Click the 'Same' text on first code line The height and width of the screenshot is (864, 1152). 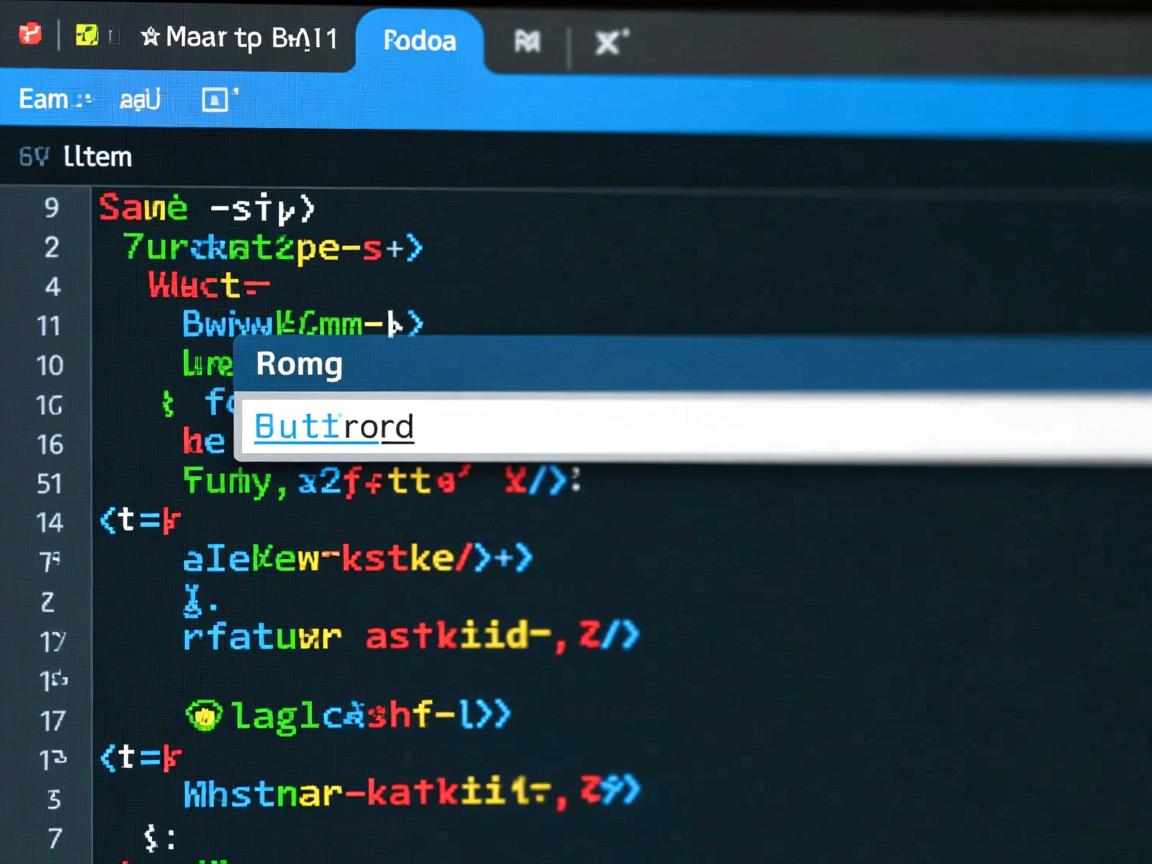click(143, 208)
